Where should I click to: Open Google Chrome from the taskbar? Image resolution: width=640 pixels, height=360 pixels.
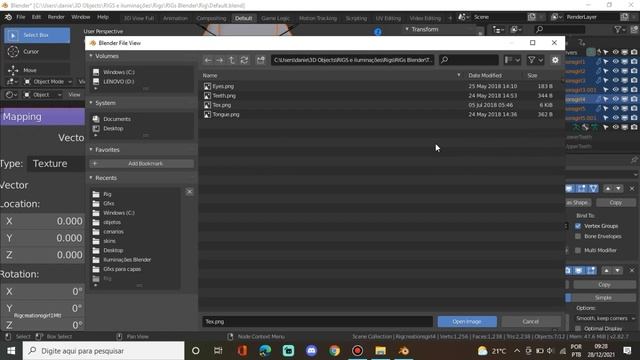coord(334,351)
